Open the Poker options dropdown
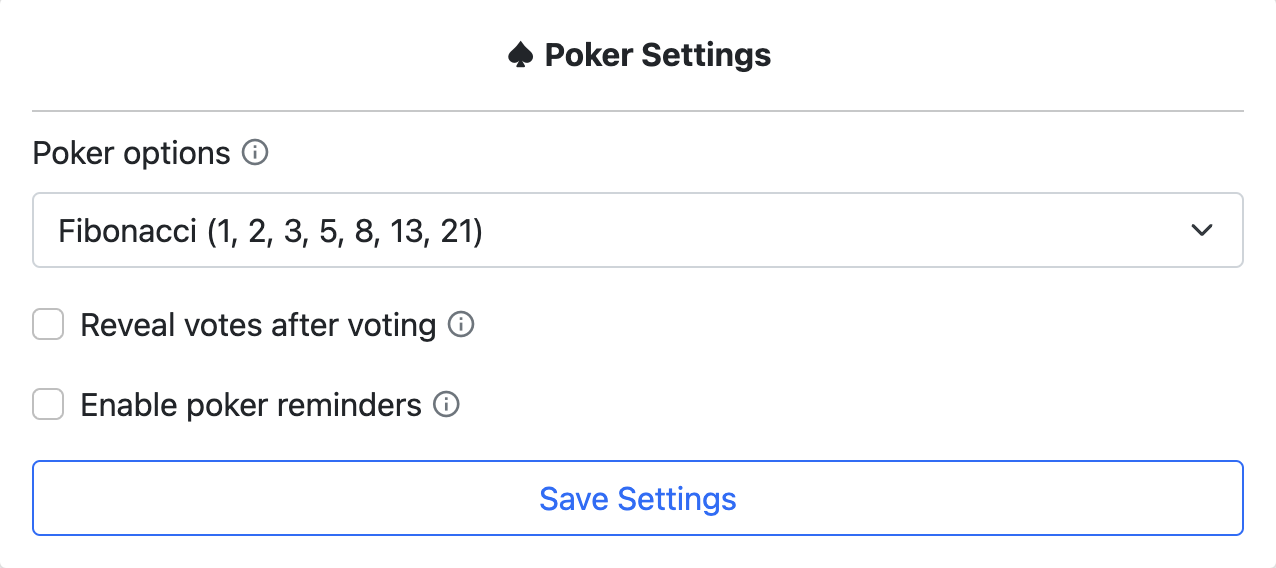 [637, 231]
